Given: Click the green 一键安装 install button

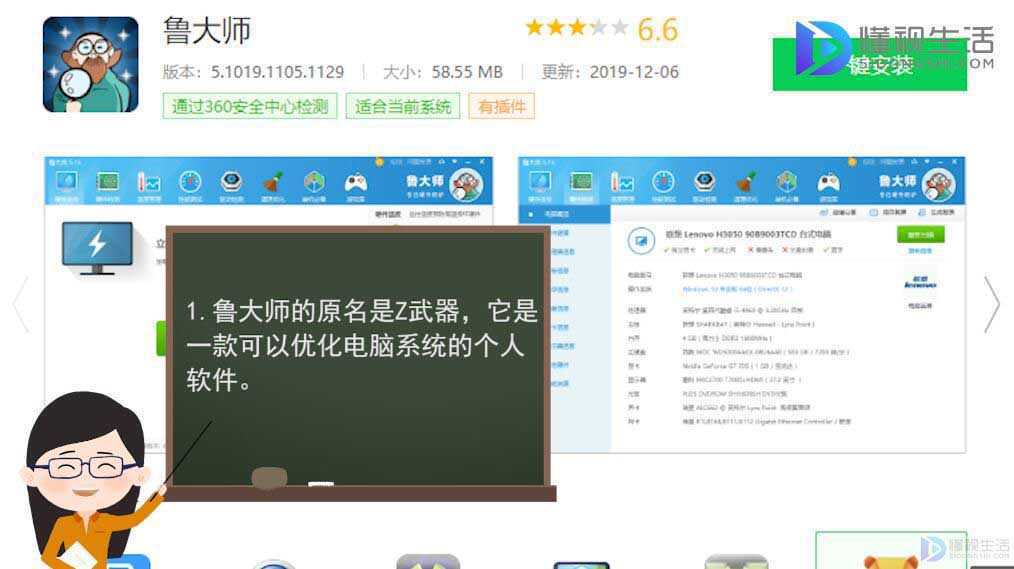Looking at the screenshot, I should pos(869,65).
